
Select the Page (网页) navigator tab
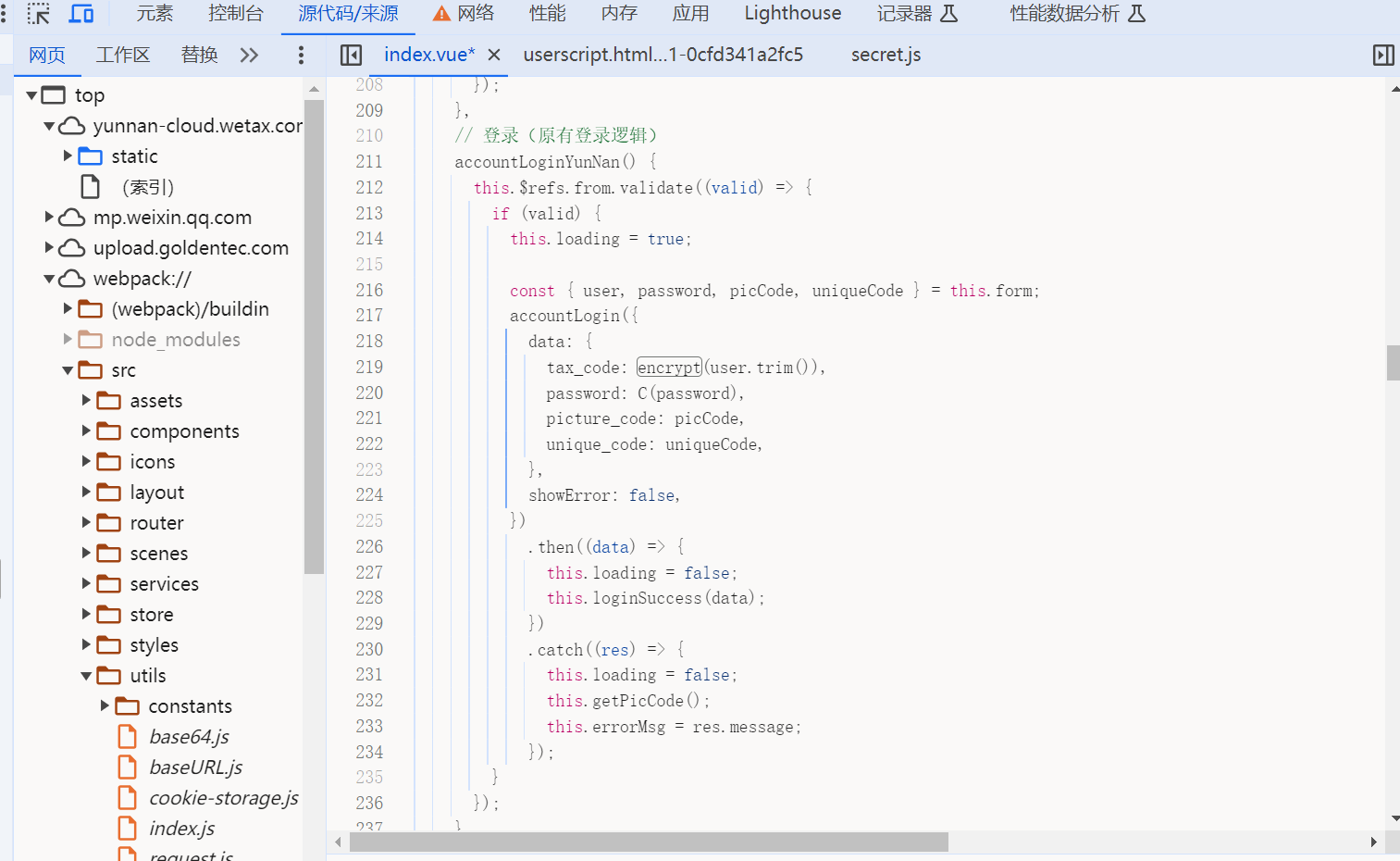click(x=47, y=56)
